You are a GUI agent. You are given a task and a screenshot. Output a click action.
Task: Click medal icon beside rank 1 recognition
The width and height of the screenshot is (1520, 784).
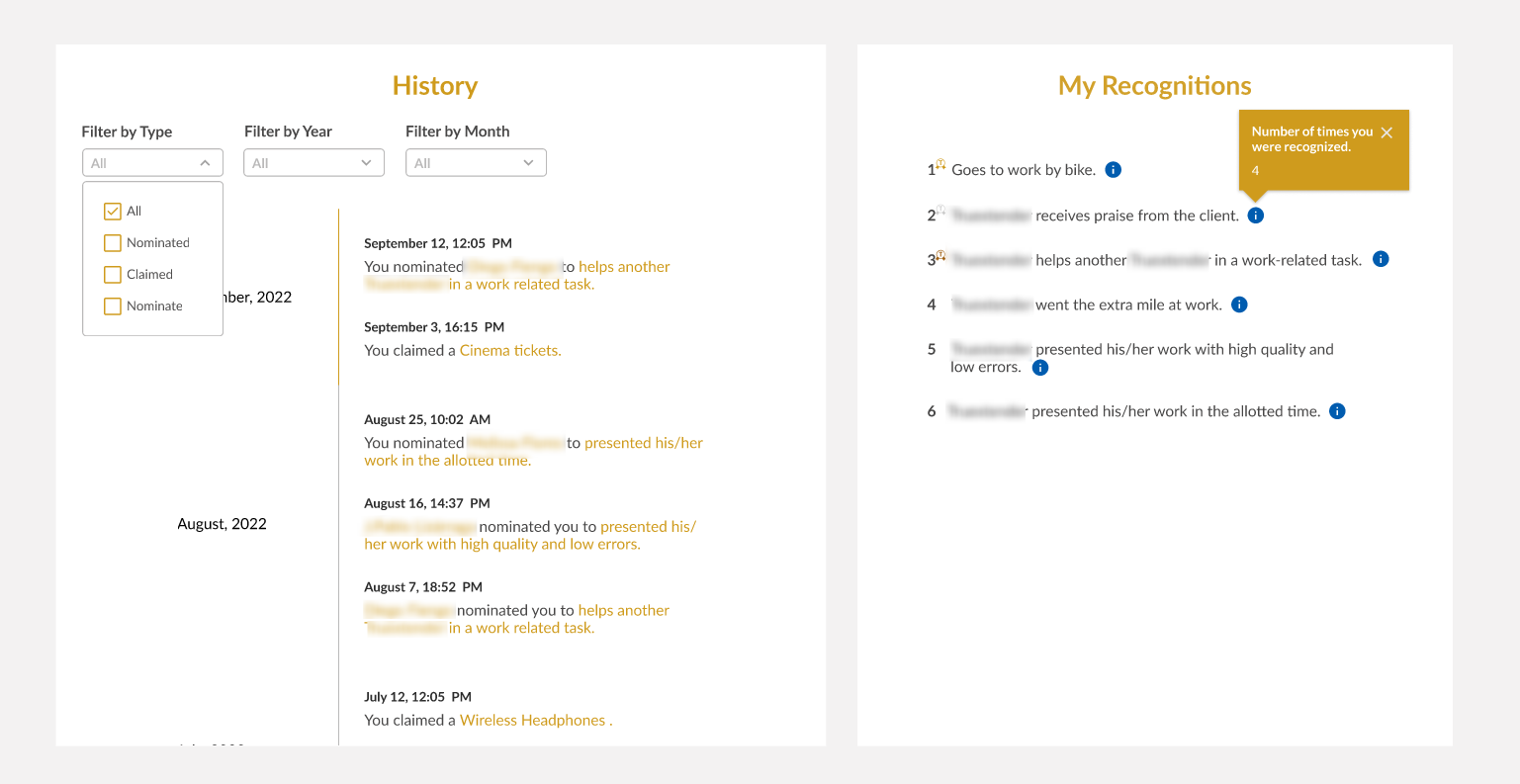tap(940, 165)
